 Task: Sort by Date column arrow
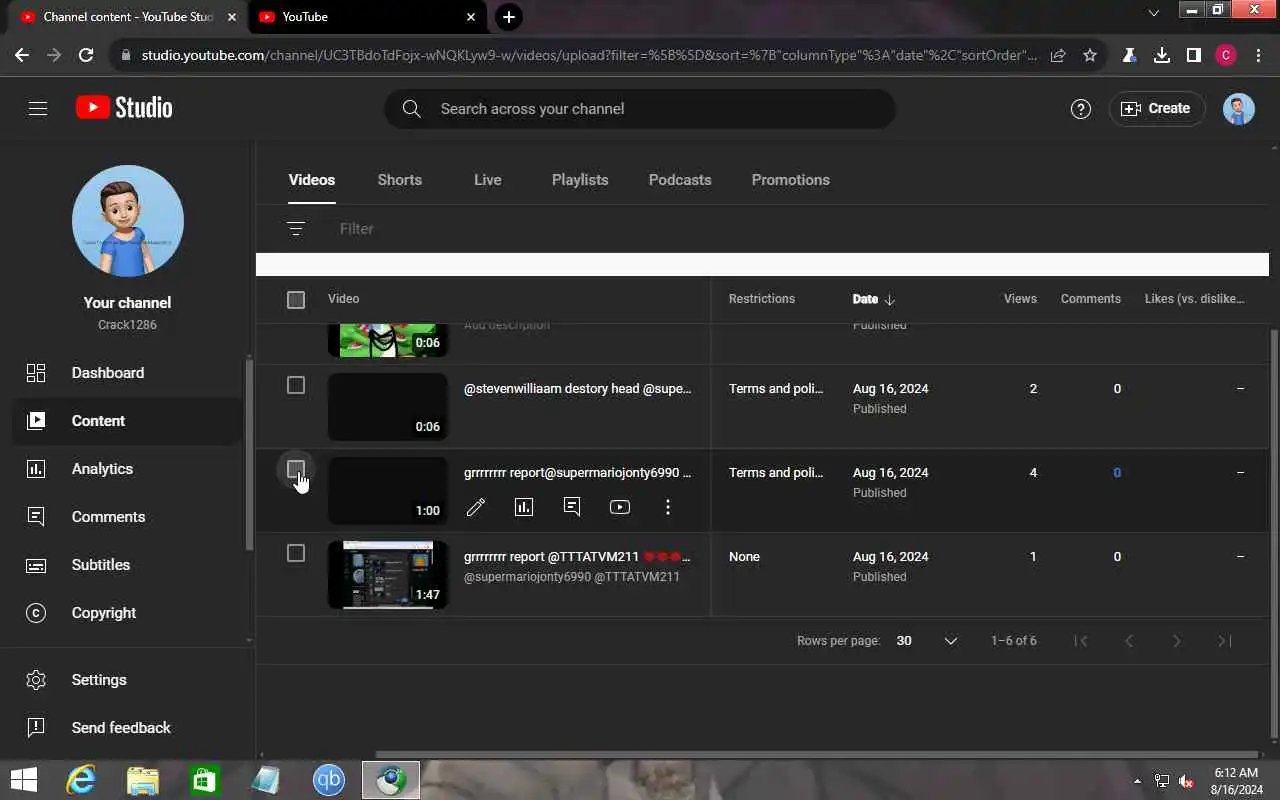890,300
